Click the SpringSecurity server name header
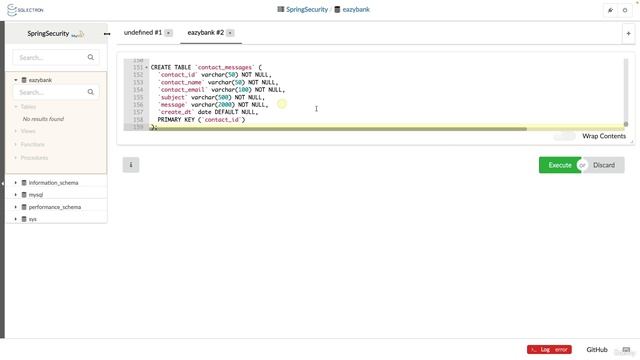 click(x=48, y=33)
